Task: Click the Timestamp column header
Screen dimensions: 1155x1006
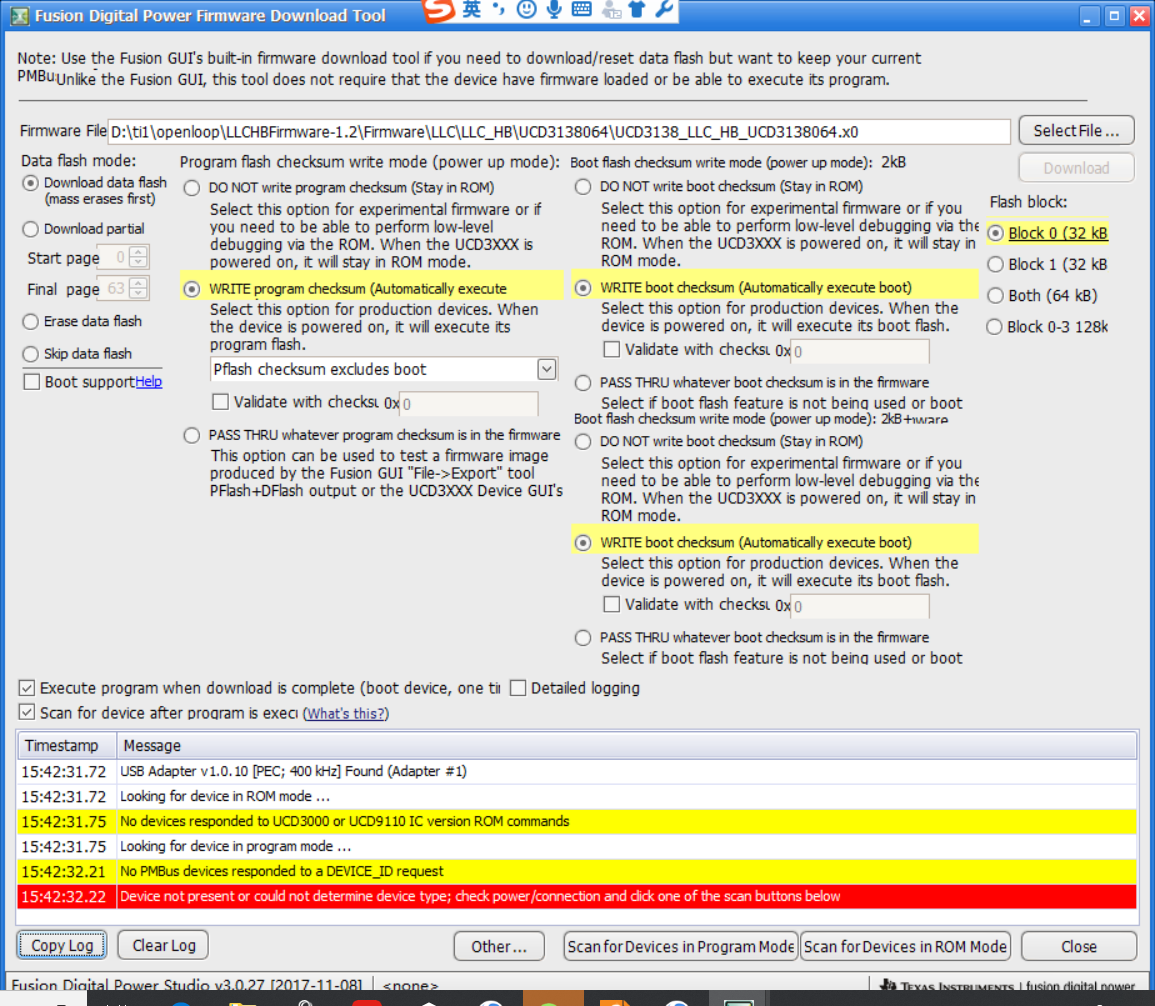Action: coord(67,746)
